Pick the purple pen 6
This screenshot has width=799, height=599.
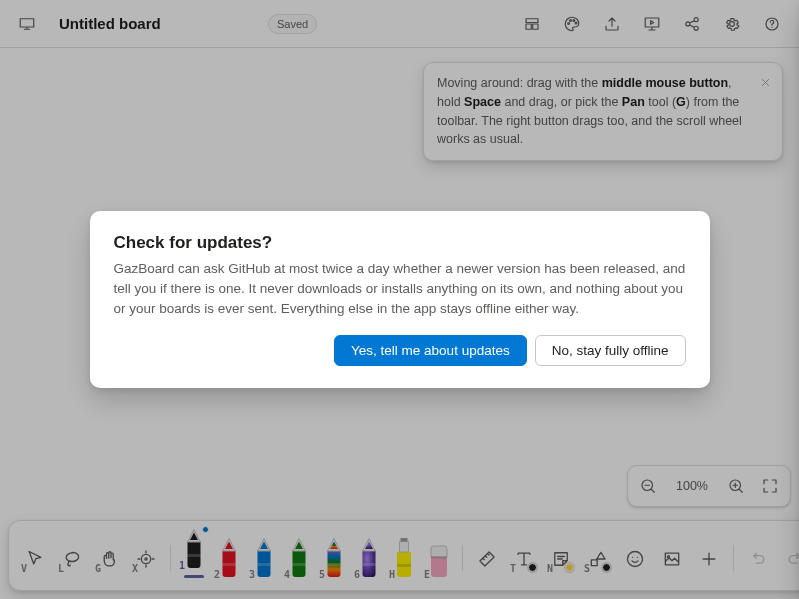click(x=368, y=558)
